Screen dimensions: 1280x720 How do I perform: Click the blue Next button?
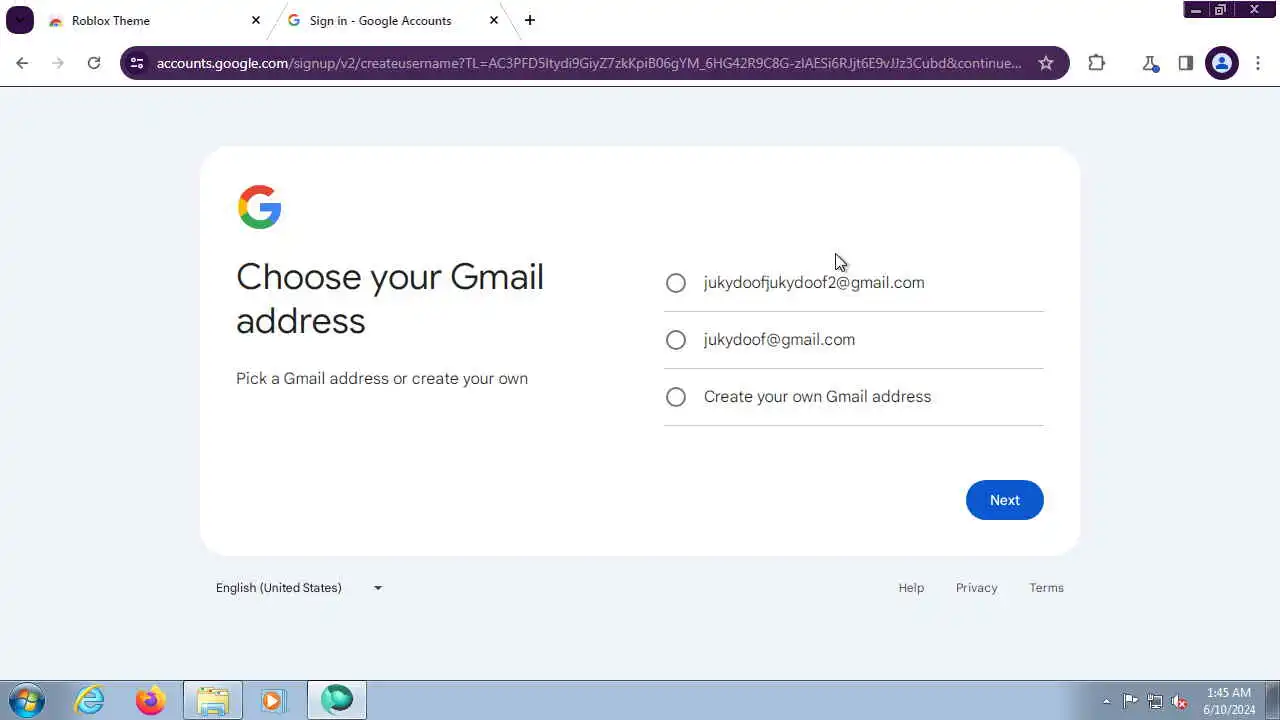pos(1005,500)
